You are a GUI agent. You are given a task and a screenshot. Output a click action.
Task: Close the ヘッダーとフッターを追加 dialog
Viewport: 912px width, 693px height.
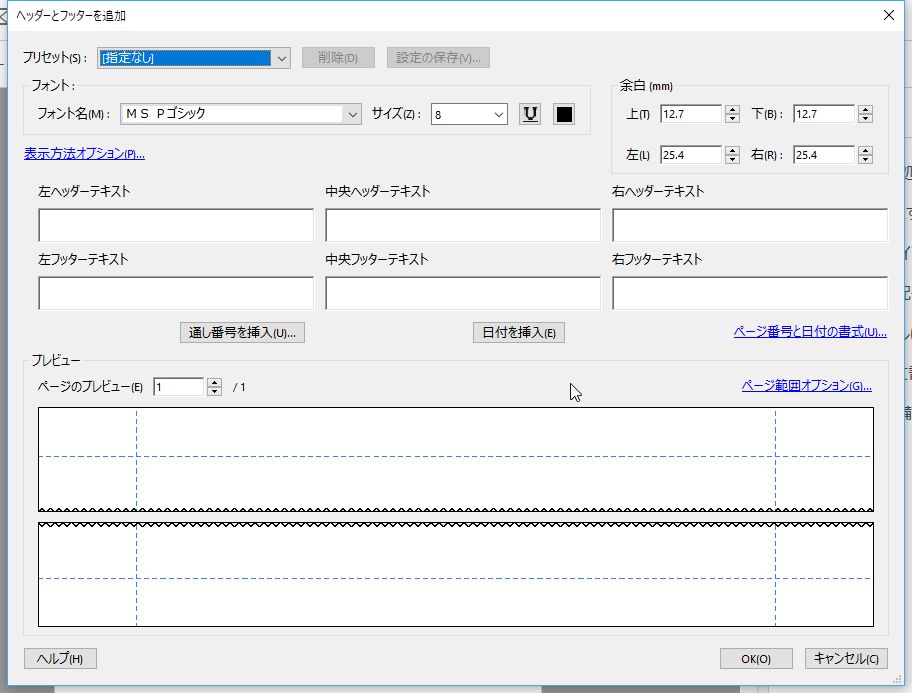[889, 15]
